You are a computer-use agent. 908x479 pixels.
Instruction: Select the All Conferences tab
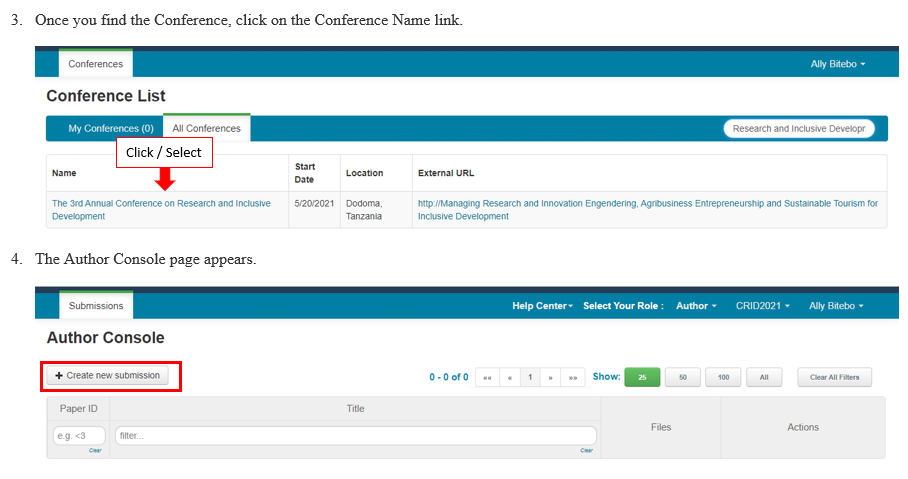tap(206, 129)
